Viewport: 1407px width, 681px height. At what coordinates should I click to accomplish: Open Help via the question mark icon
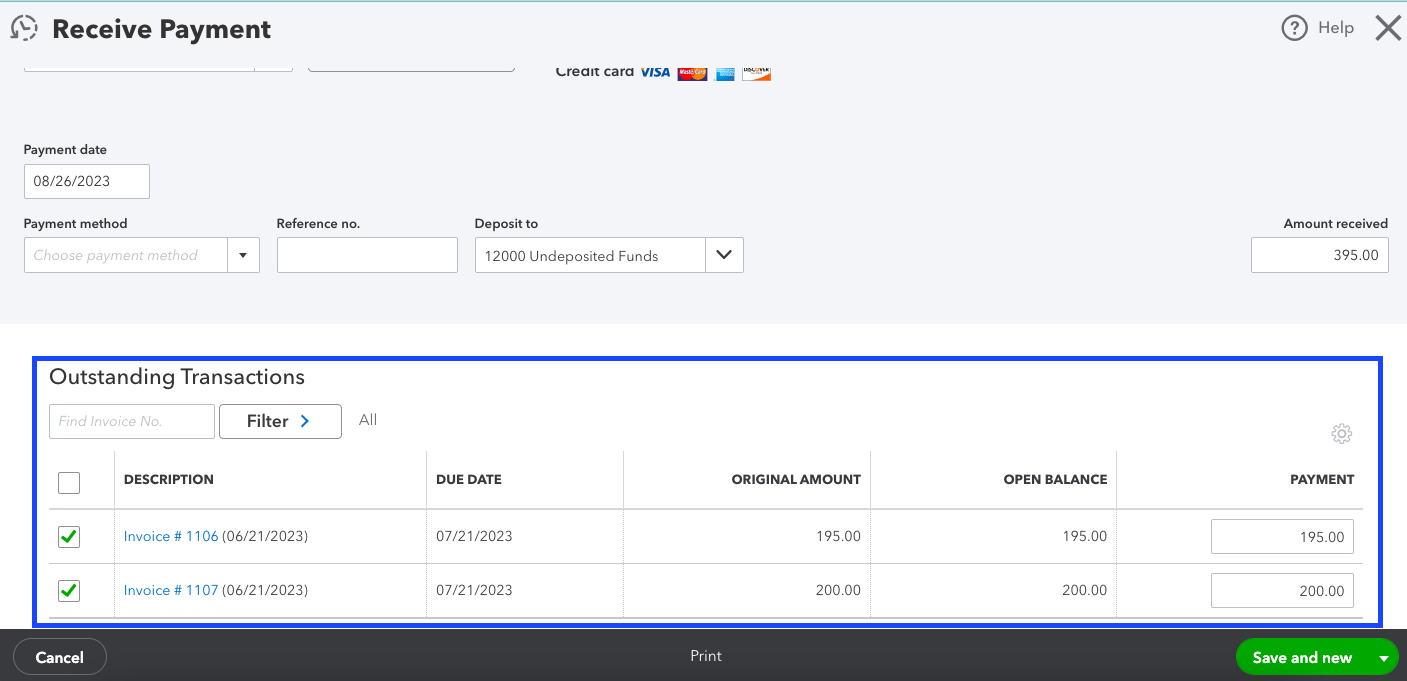1294,28
